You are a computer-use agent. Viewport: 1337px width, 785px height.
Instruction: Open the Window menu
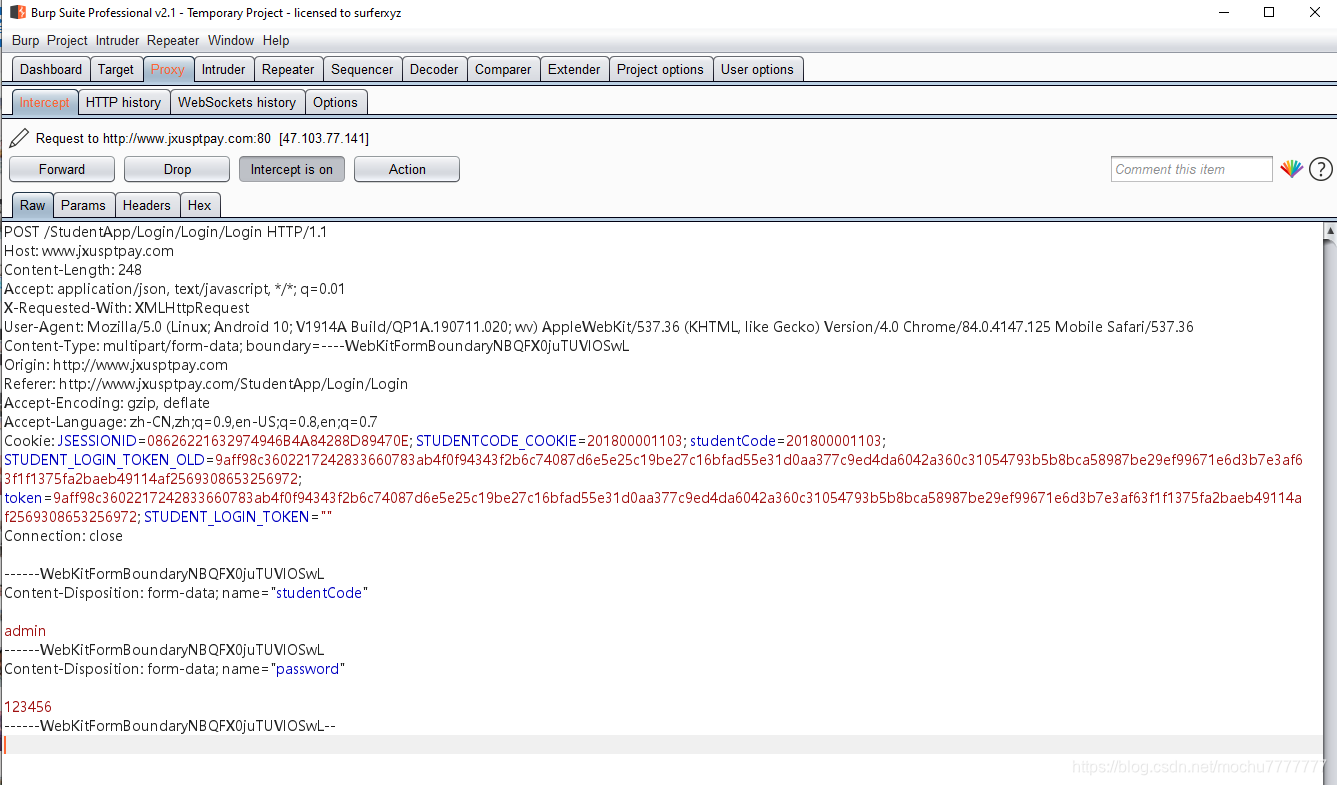point(231,41)
